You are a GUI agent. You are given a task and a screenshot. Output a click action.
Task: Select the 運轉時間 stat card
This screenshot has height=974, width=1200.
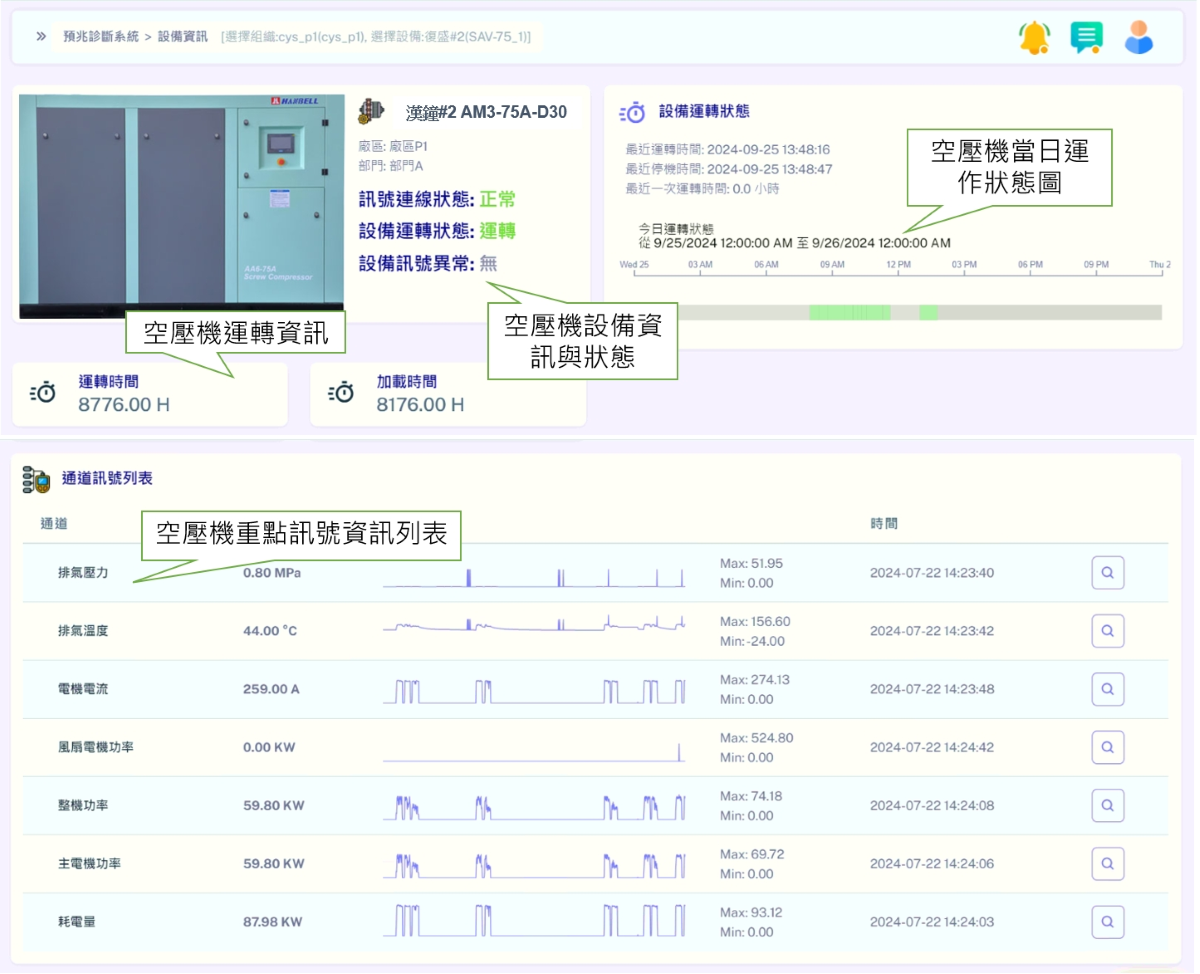(x=150, y=394)
